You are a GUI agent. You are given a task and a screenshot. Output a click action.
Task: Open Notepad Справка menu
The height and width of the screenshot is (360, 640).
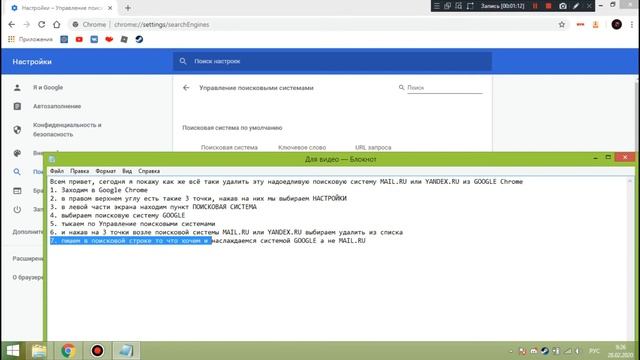[x=149, y=171]
